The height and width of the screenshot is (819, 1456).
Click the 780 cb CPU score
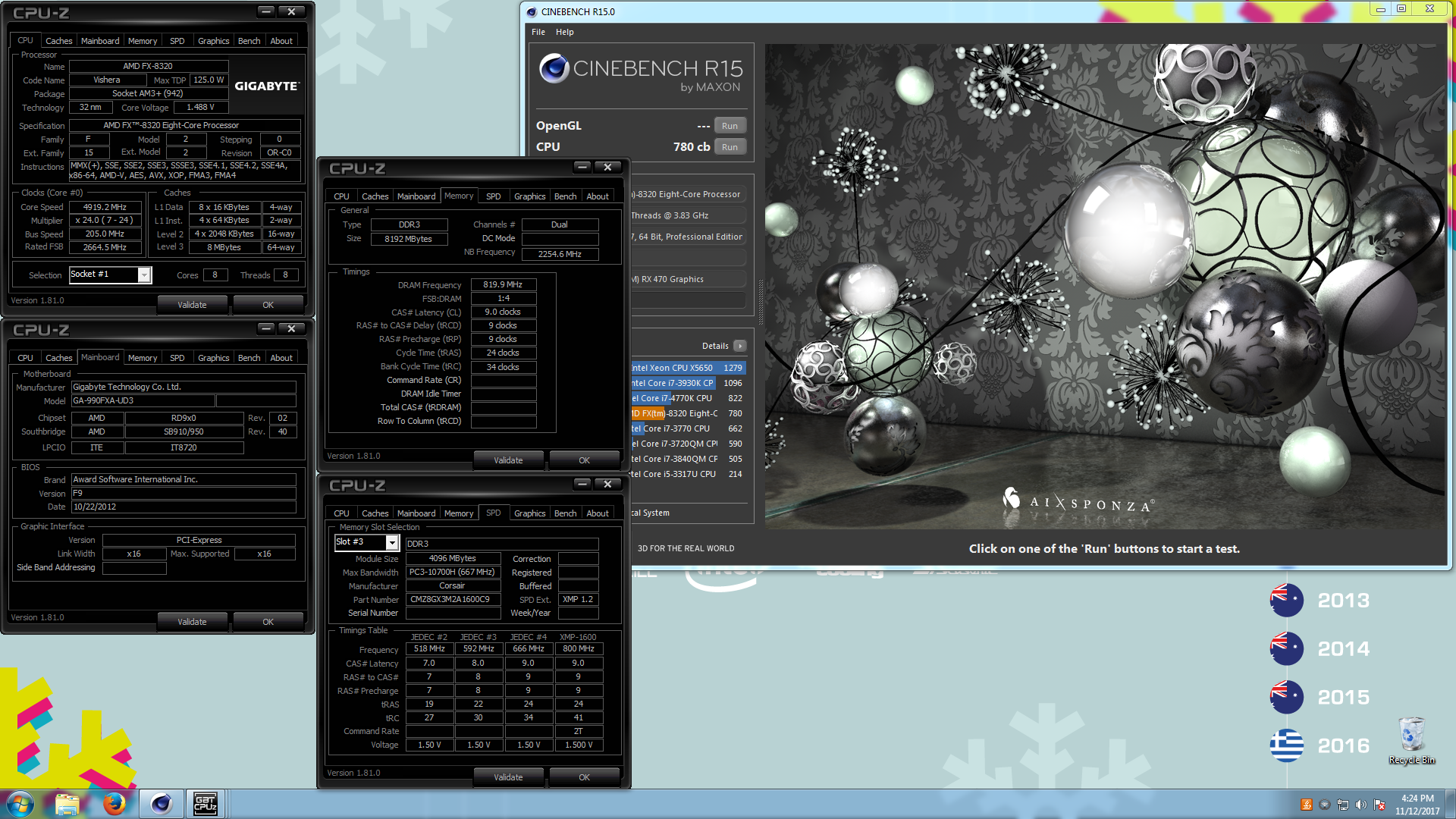[x=691, y=147]
